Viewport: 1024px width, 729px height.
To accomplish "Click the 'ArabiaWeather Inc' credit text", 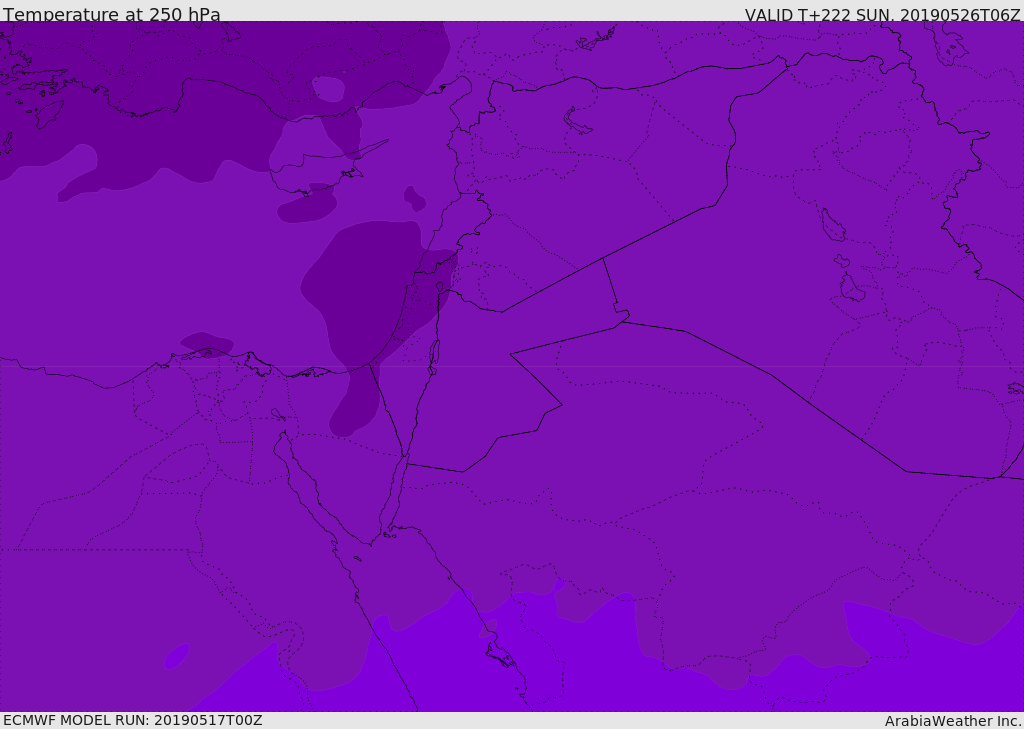I will pos(952,721).
